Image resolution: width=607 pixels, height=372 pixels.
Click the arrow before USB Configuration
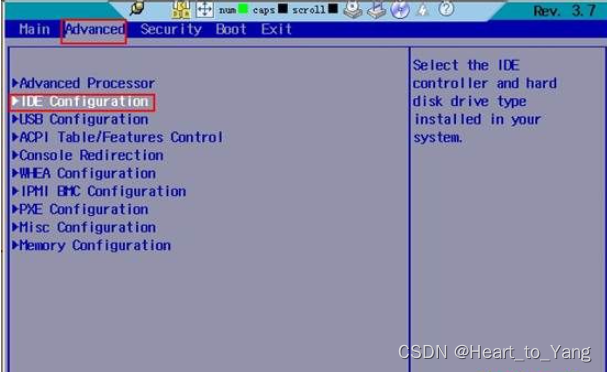click(15, 119)
